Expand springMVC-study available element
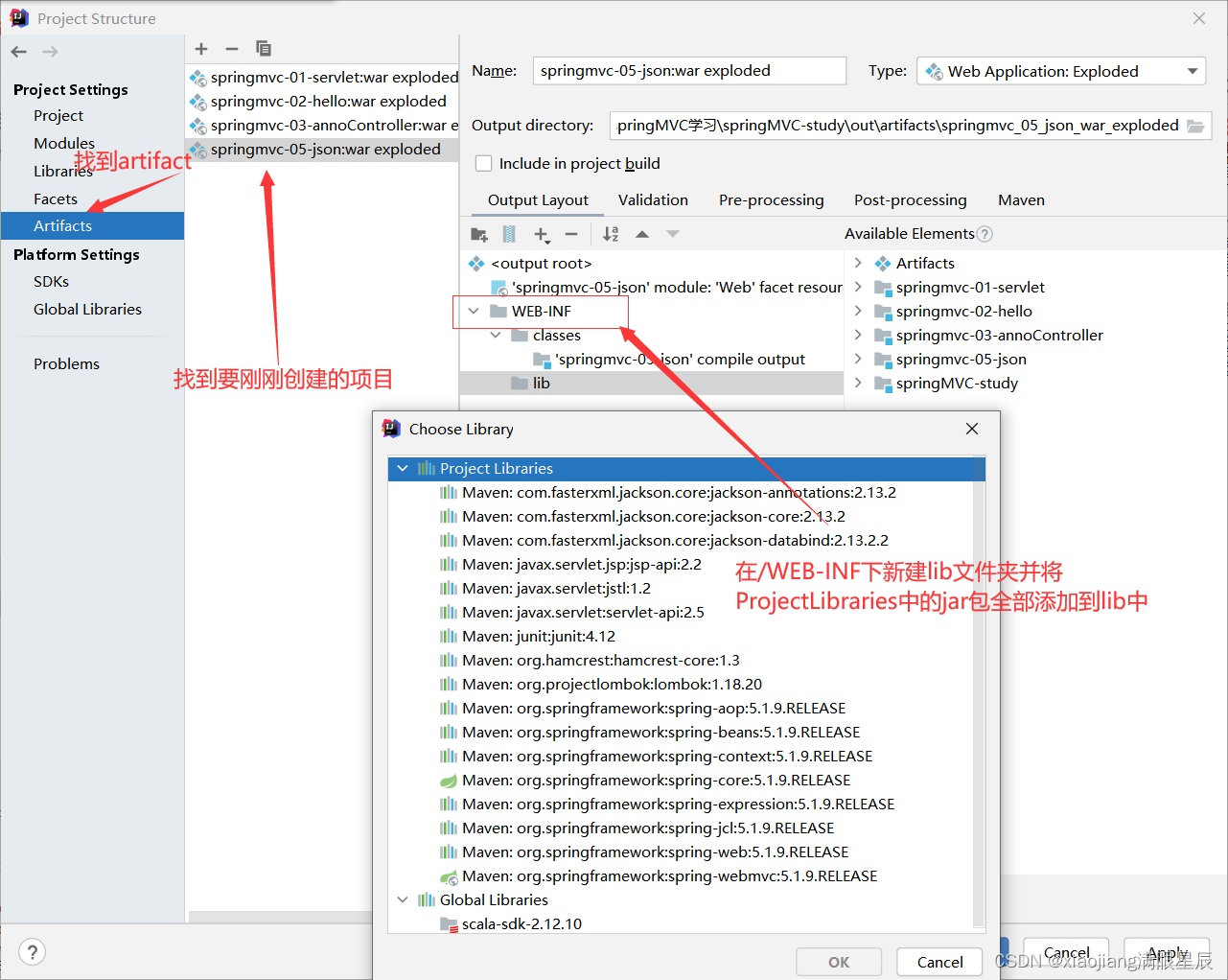 [858, 383]
